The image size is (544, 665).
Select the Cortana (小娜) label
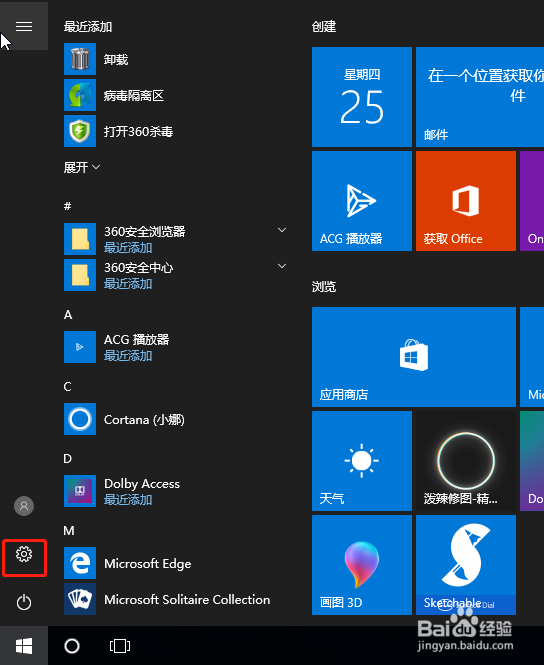[x=144, y=419]
